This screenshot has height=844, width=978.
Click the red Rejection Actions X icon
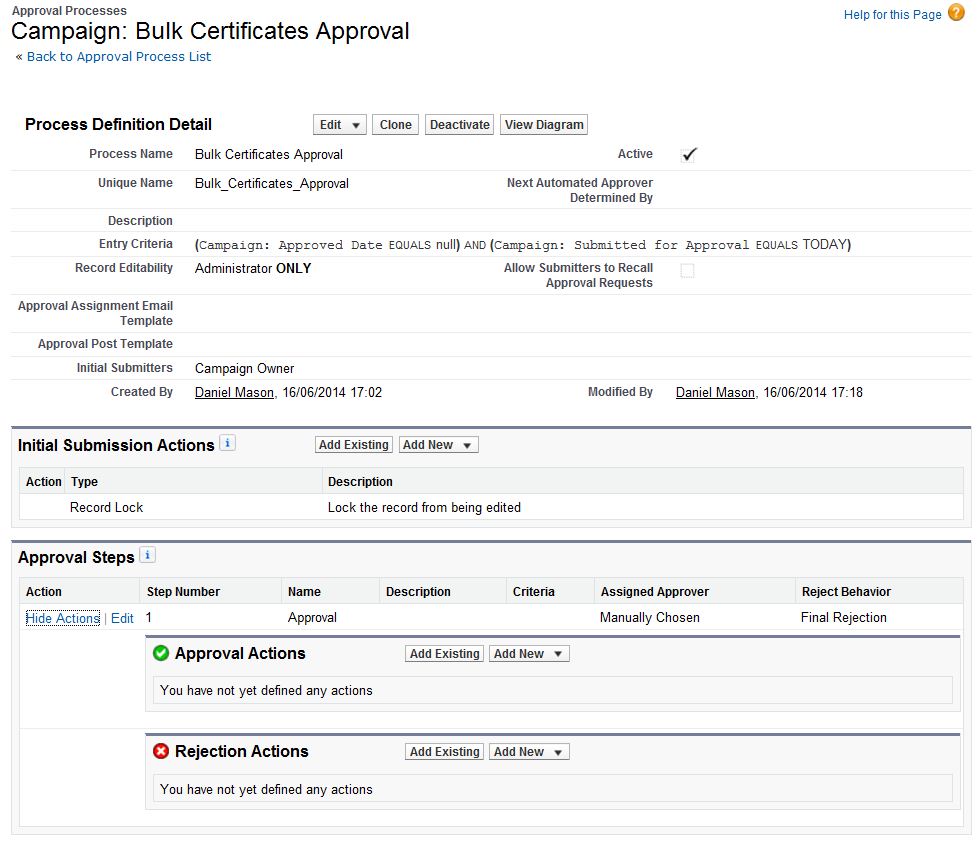[x=161, y=751]
